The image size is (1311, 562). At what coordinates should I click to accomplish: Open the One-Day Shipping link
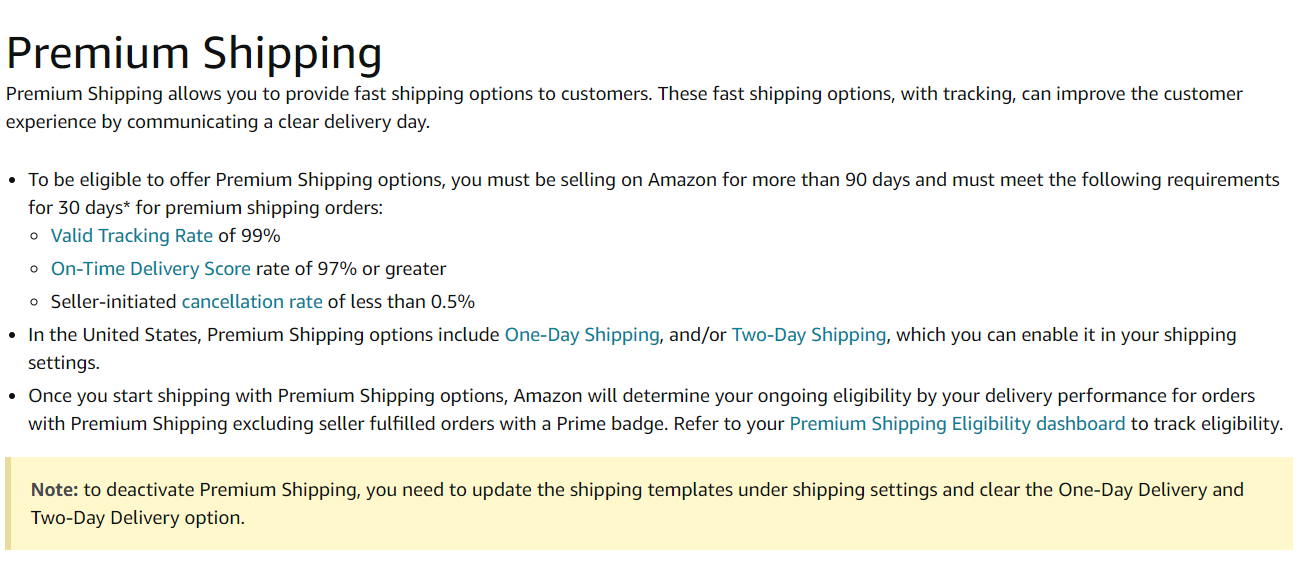[x=582, y=335]
